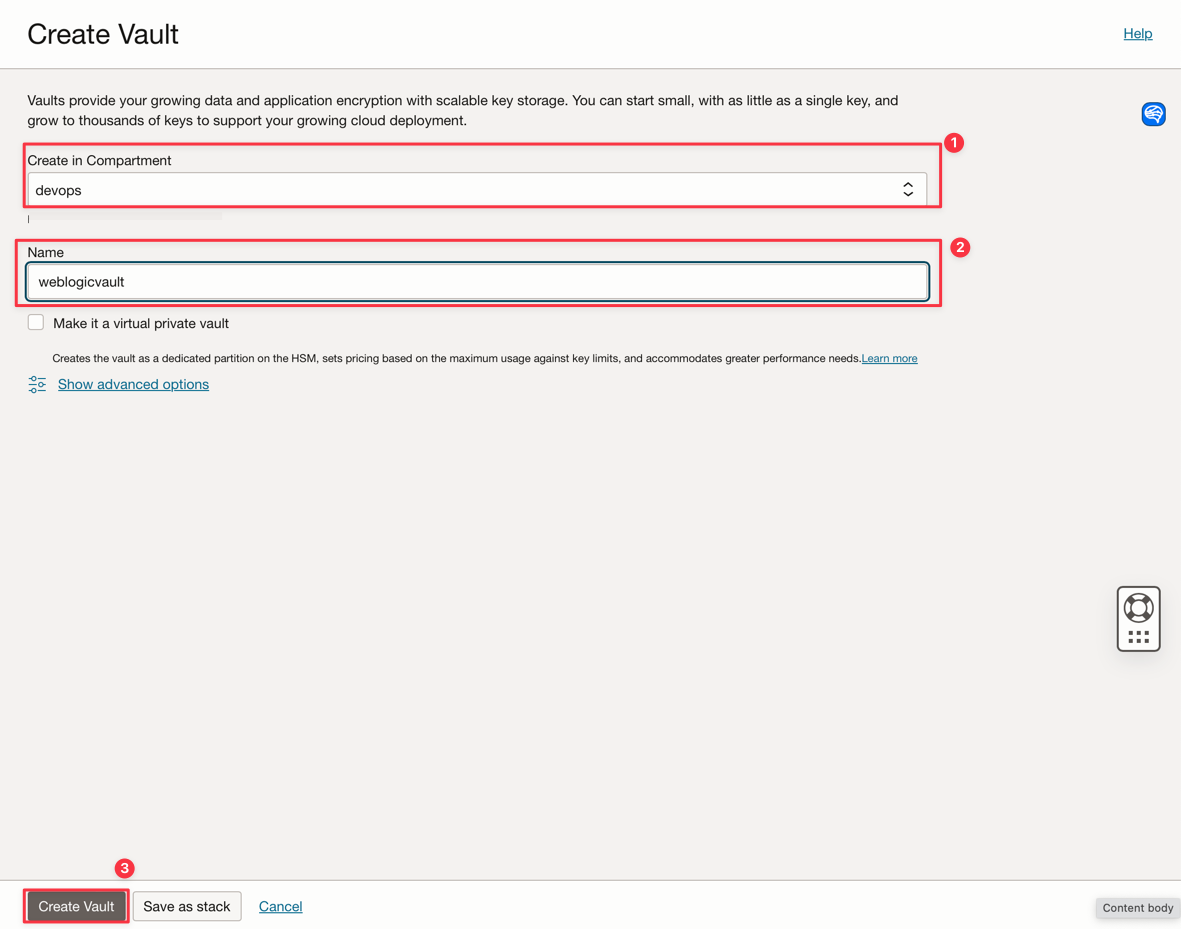Focus the Name field containing weblogicvault
Viewport: 1181px width, 929px height.
477,282
